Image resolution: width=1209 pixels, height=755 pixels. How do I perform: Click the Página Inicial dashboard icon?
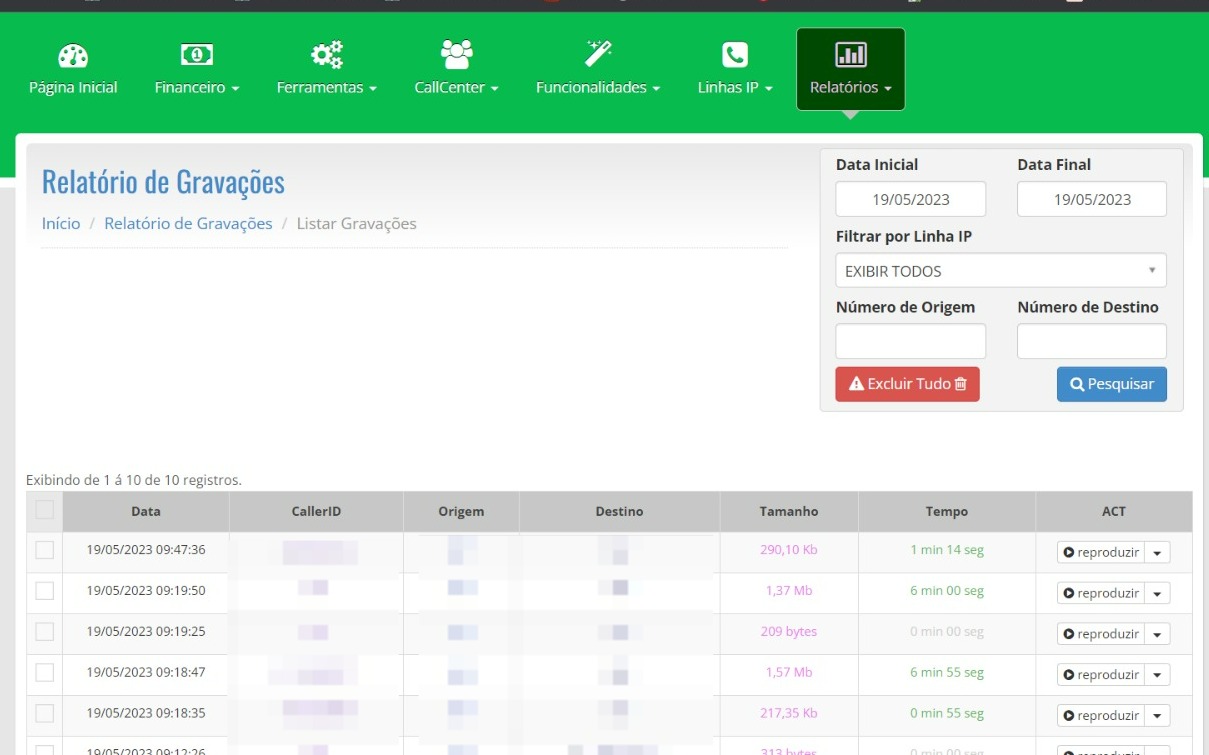(x=73, y=57)
